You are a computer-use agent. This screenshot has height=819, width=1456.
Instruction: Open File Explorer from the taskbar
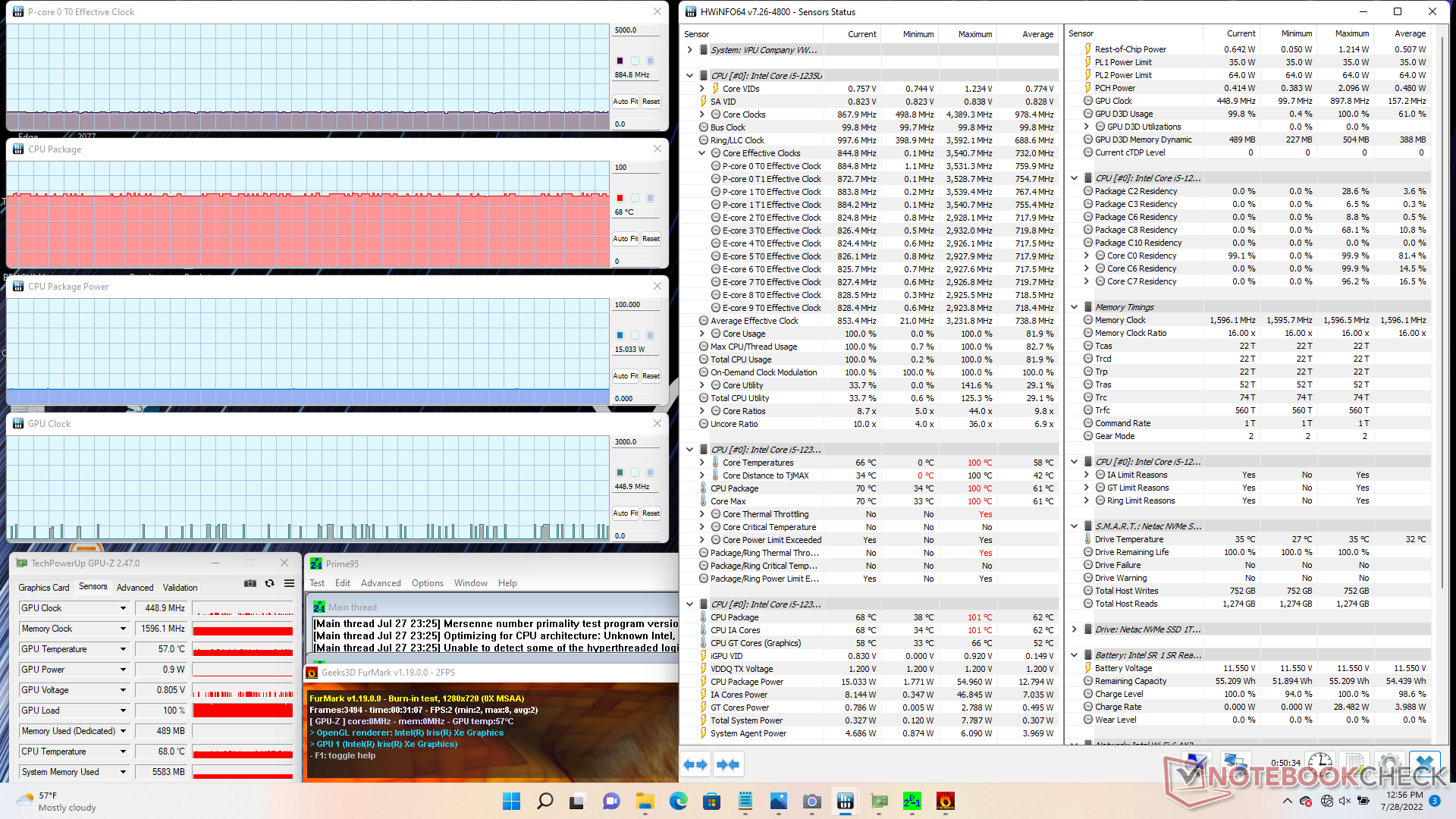(645, 801)
